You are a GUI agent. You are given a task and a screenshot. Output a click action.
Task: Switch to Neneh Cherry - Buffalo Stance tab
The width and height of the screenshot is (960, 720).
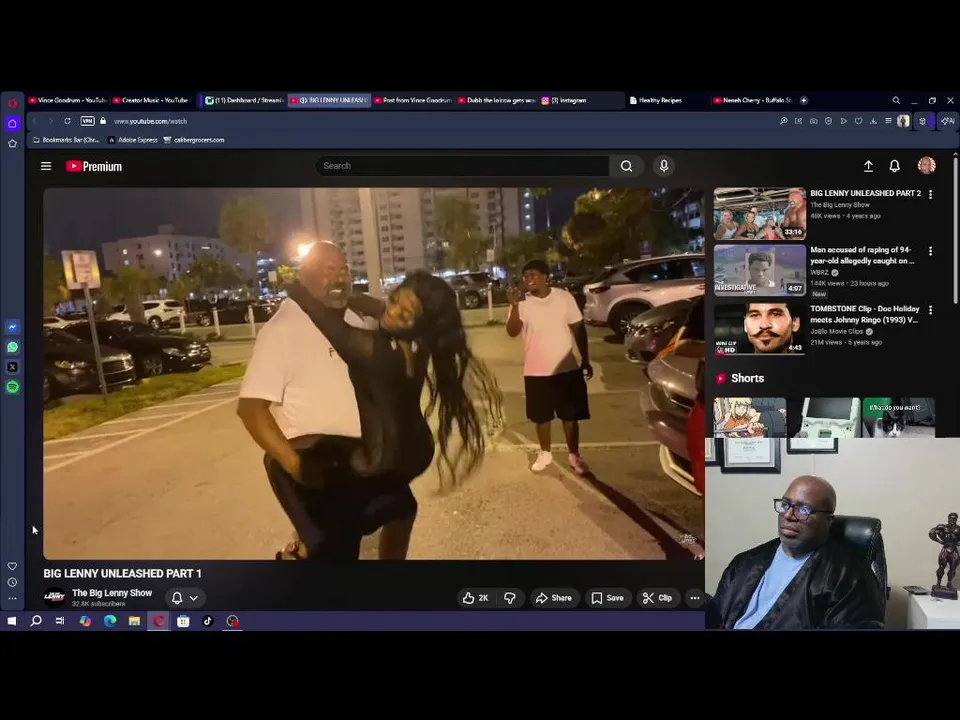pos(752,100)
